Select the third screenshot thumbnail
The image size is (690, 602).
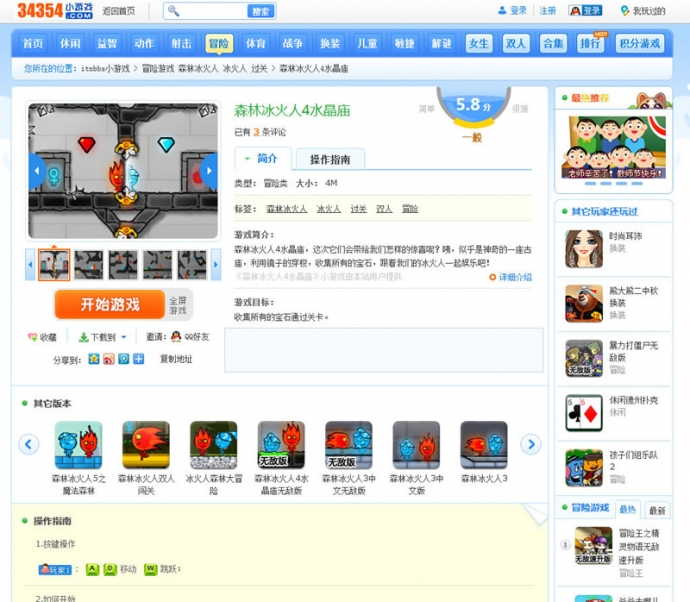click(x=123, y=264)
